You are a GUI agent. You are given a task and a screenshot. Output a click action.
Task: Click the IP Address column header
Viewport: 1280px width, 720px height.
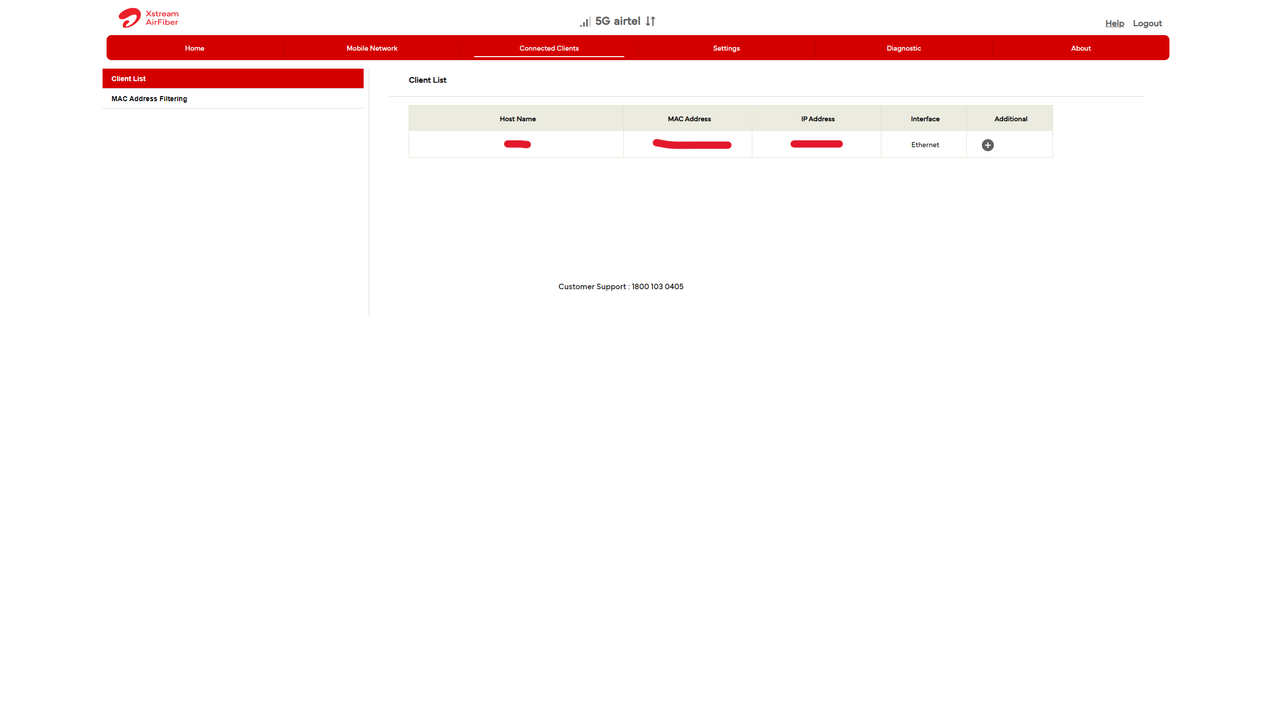click(817, 119)
